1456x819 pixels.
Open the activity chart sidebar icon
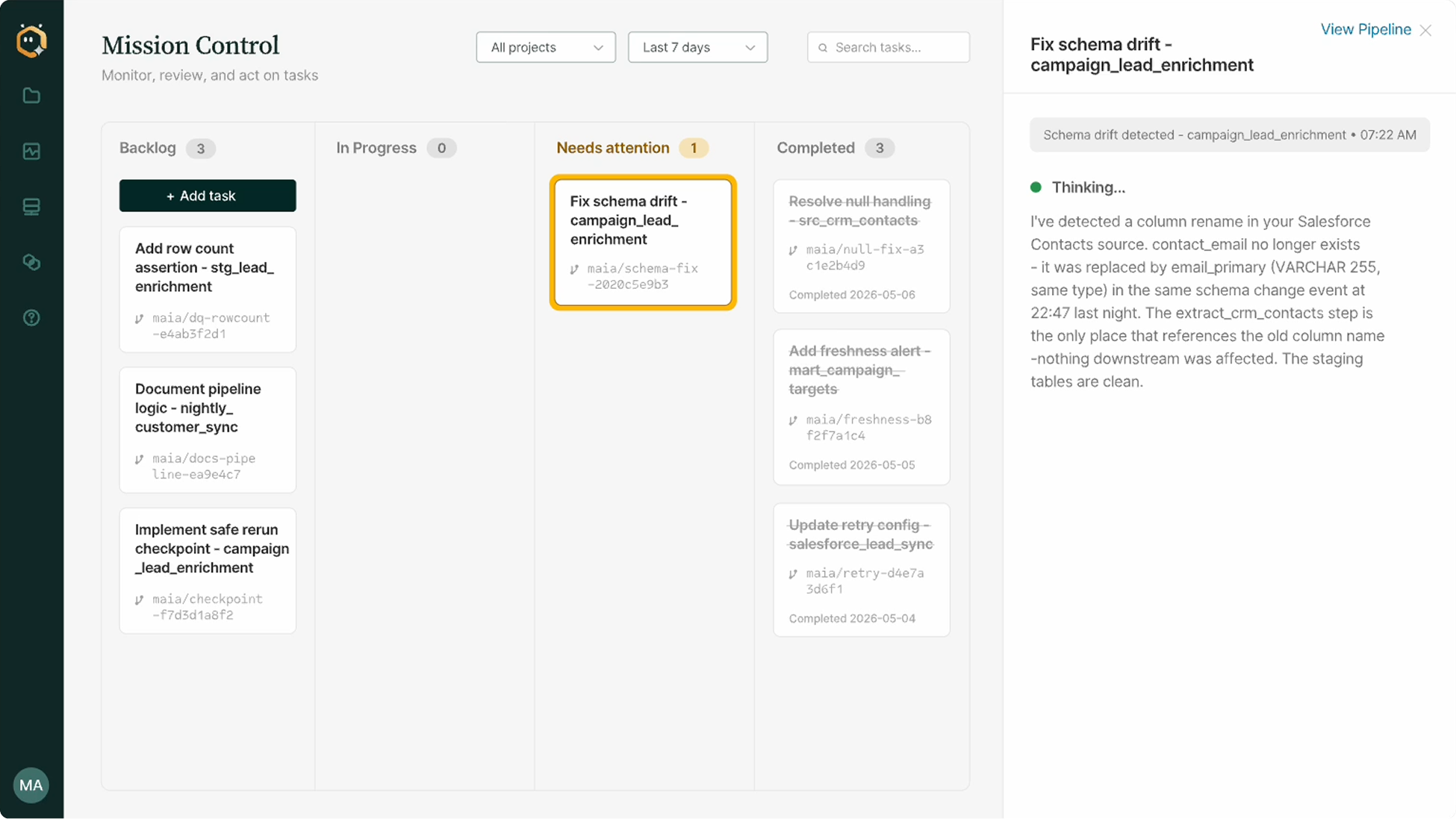coord(31,151)
